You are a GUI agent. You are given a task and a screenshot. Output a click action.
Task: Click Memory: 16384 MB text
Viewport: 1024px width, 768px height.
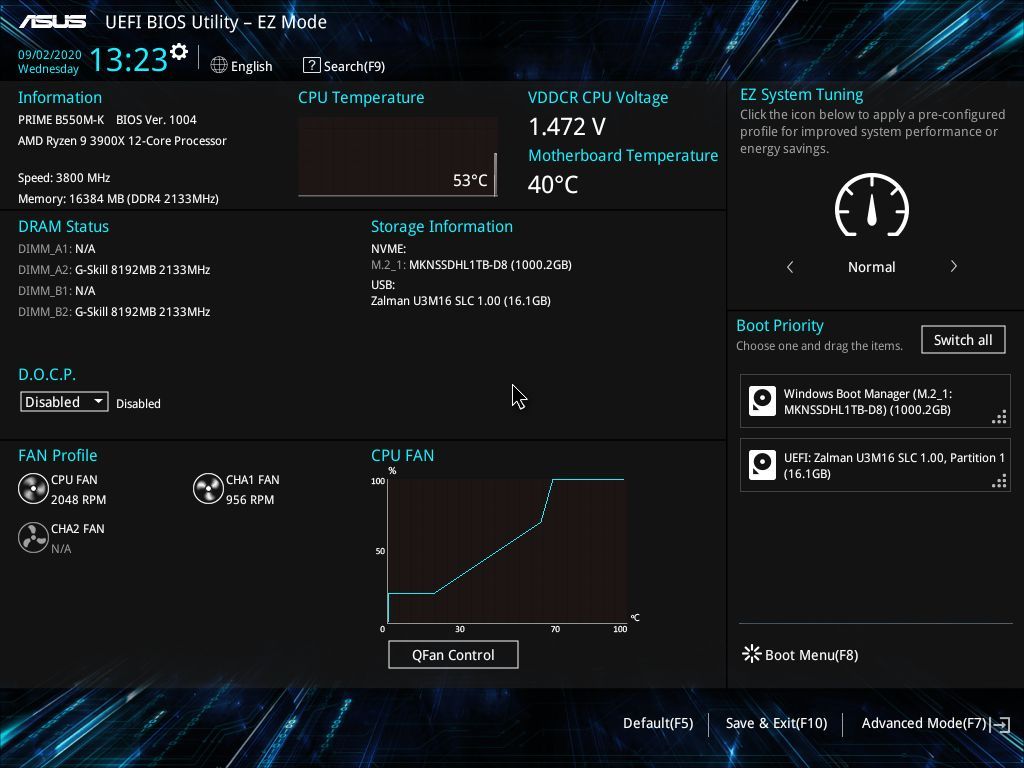[118, 199]
